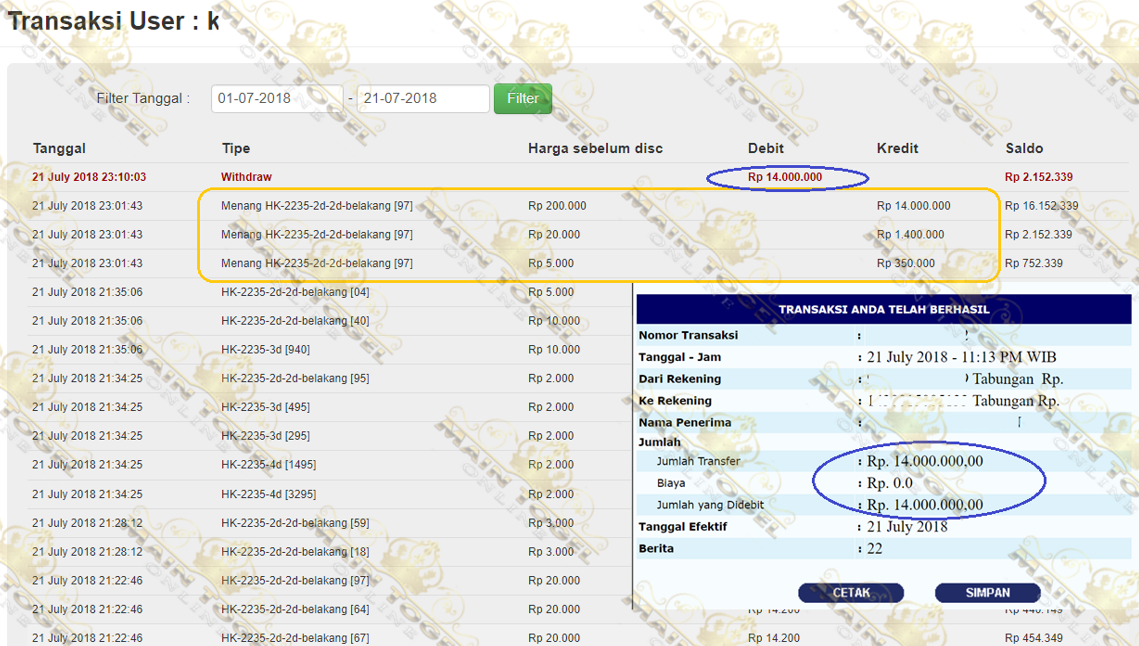Click the Tipe column header
The image size is (1139, 646).
coord(236,148)
